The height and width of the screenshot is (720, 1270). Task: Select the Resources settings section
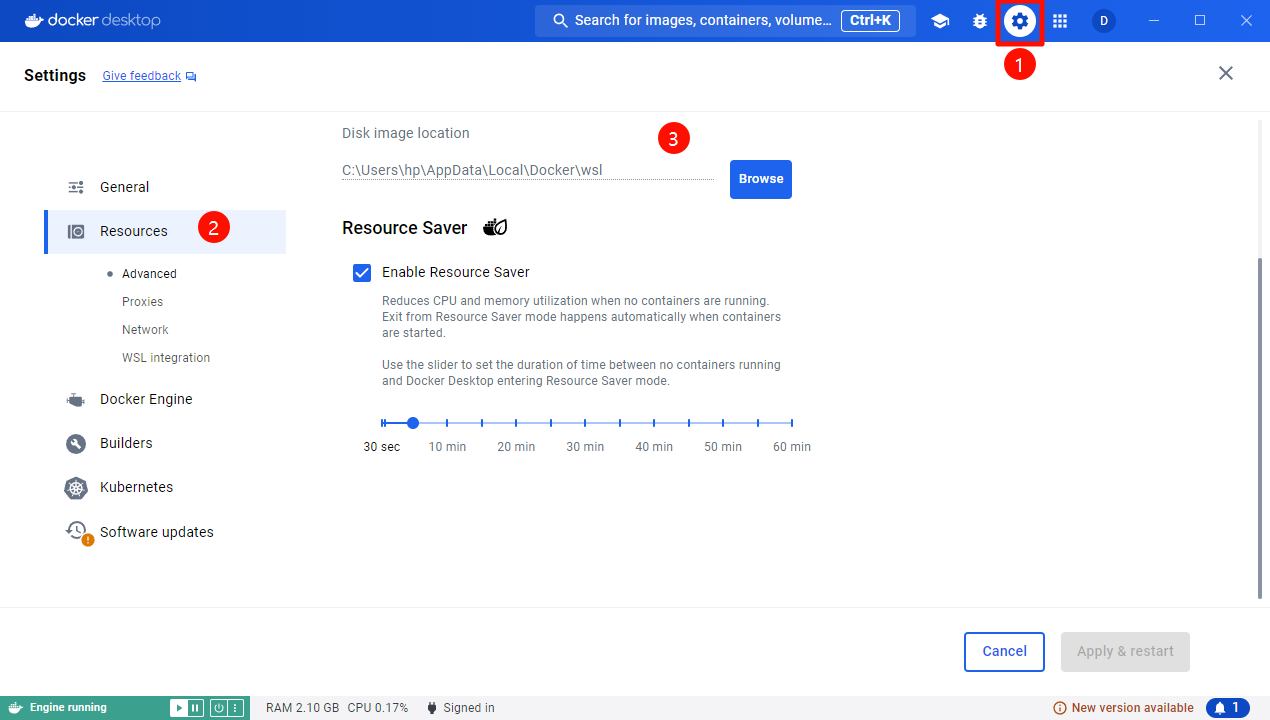165,231
